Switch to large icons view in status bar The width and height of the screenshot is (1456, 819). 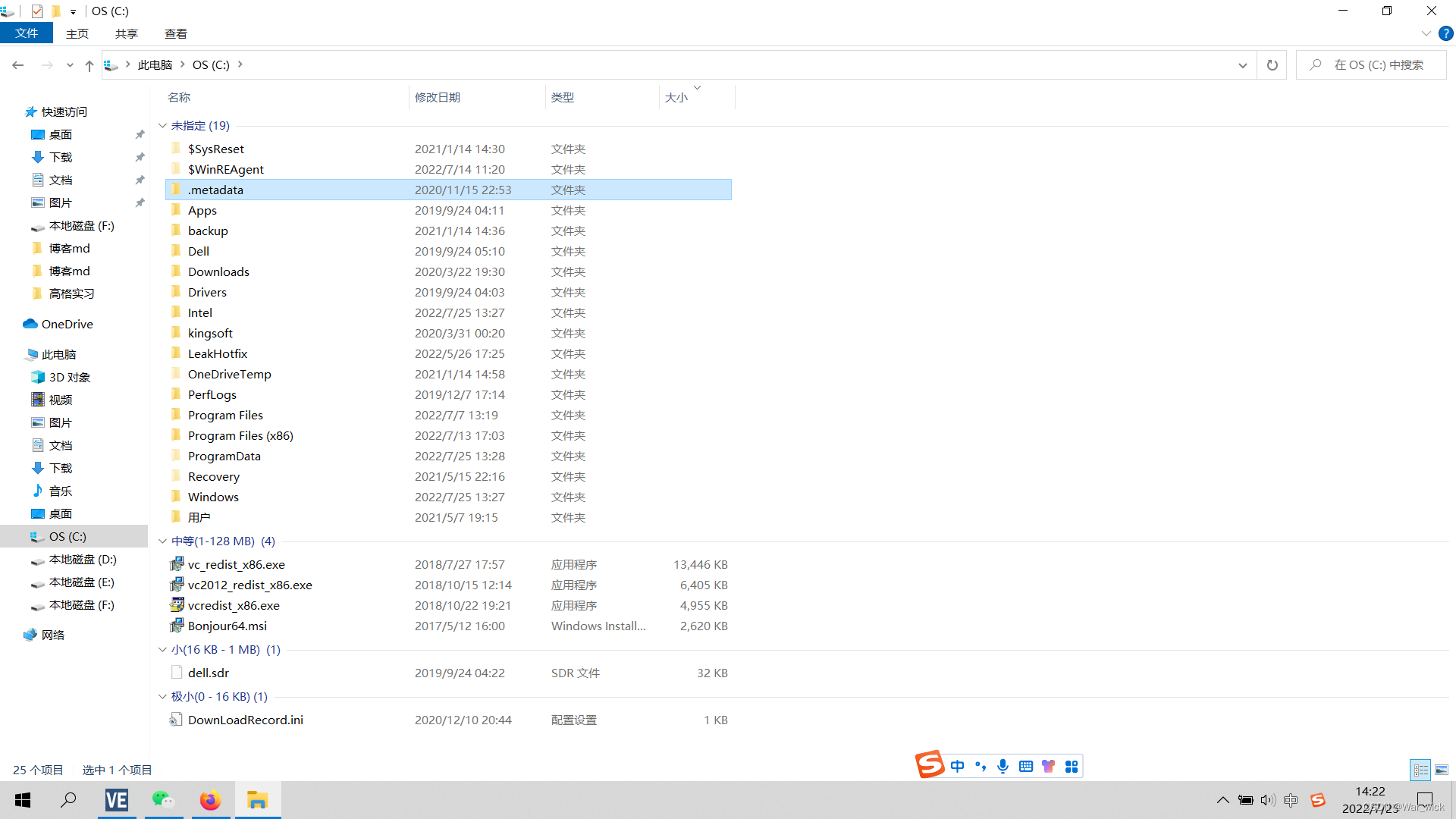coord(1443,769)
